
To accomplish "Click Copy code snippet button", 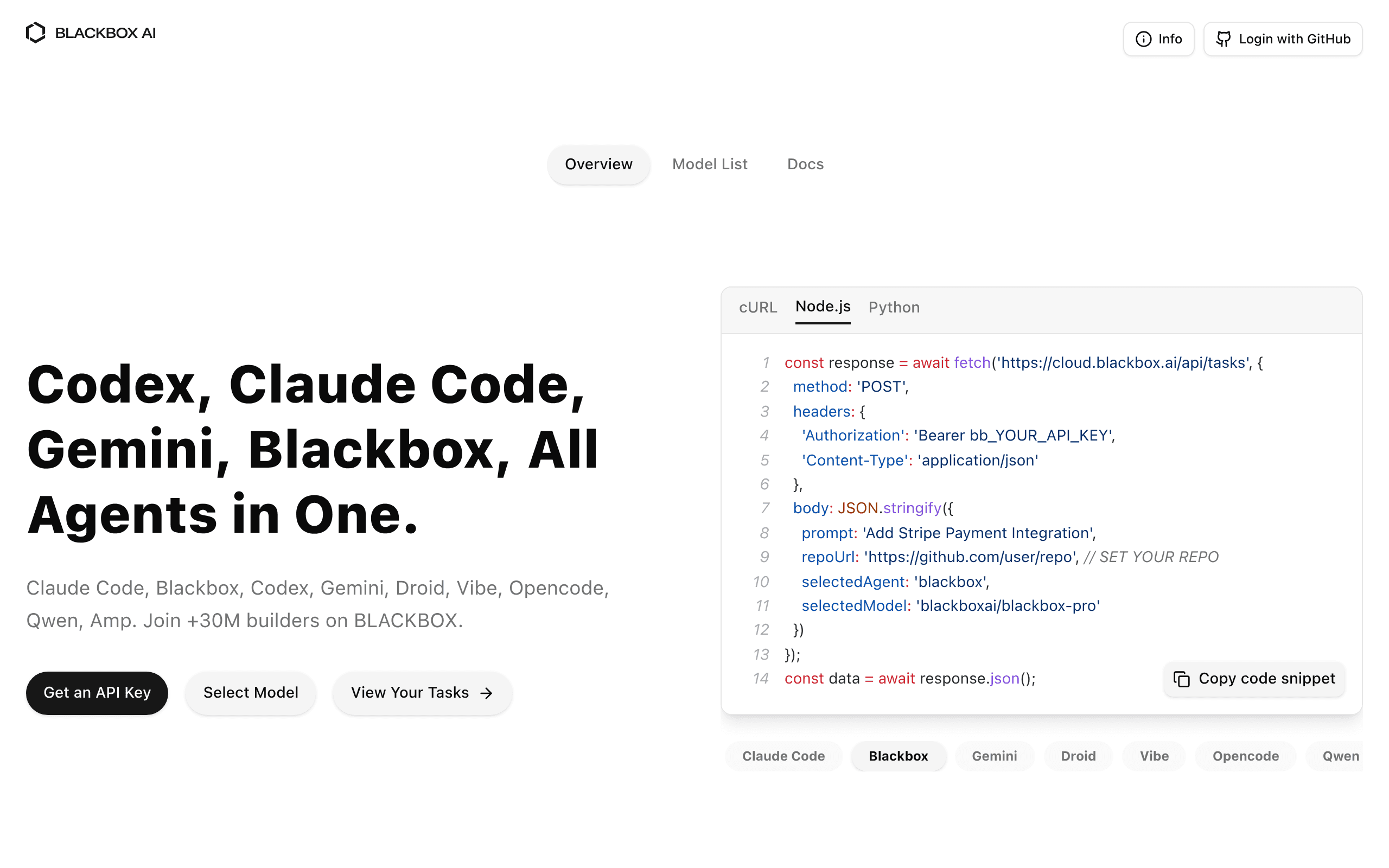I will (x=1254, y=679).
